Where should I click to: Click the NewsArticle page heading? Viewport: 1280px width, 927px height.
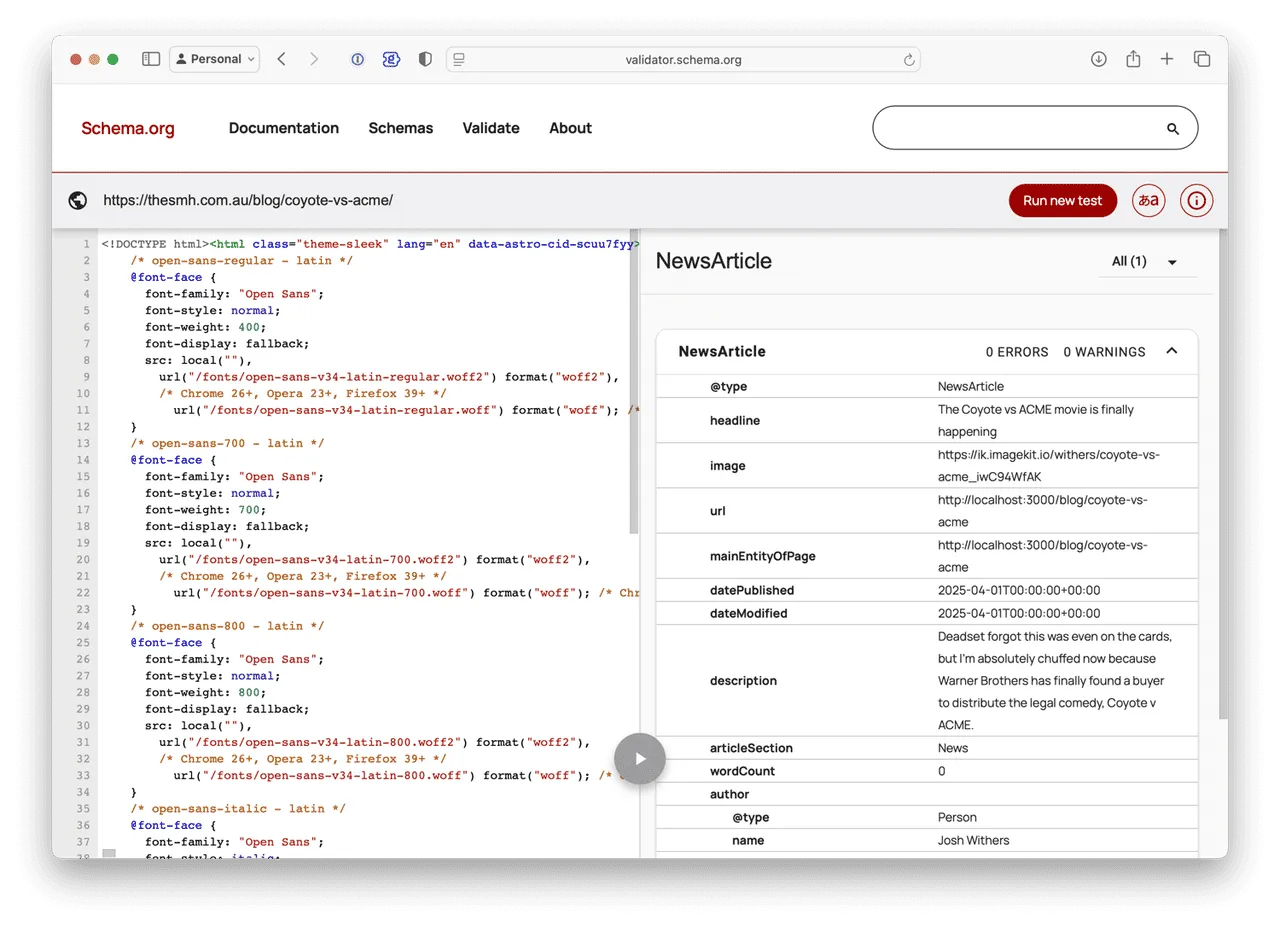(714, 261)
